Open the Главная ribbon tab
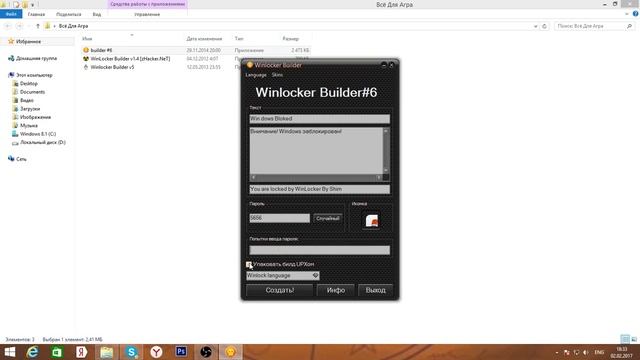The height and width of the screenshot is (360, 640). [x=36, y=14]
